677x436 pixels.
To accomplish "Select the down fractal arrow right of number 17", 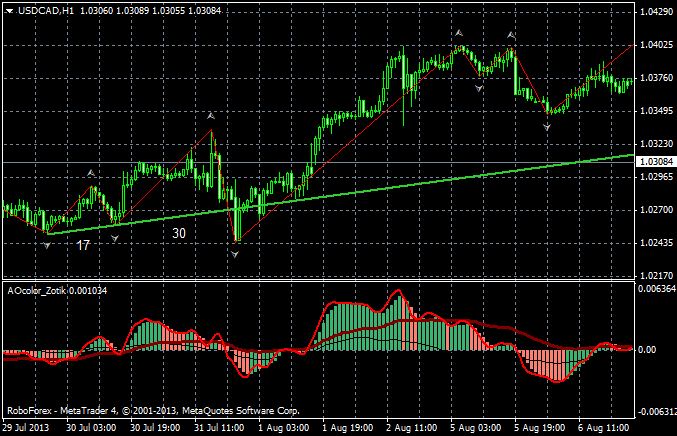I will (115, 238).
